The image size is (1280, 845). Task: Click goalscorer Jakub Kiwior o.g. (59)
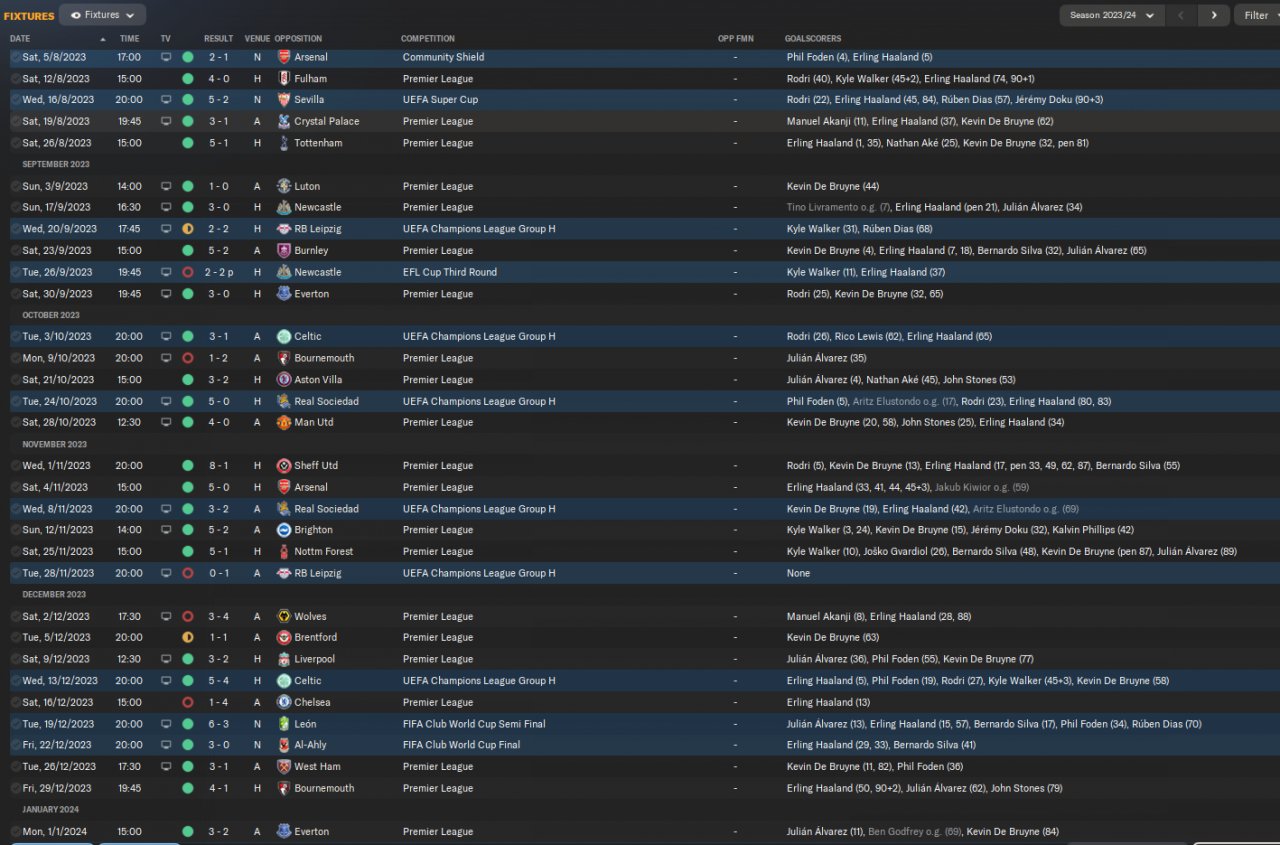coord(982,487)
